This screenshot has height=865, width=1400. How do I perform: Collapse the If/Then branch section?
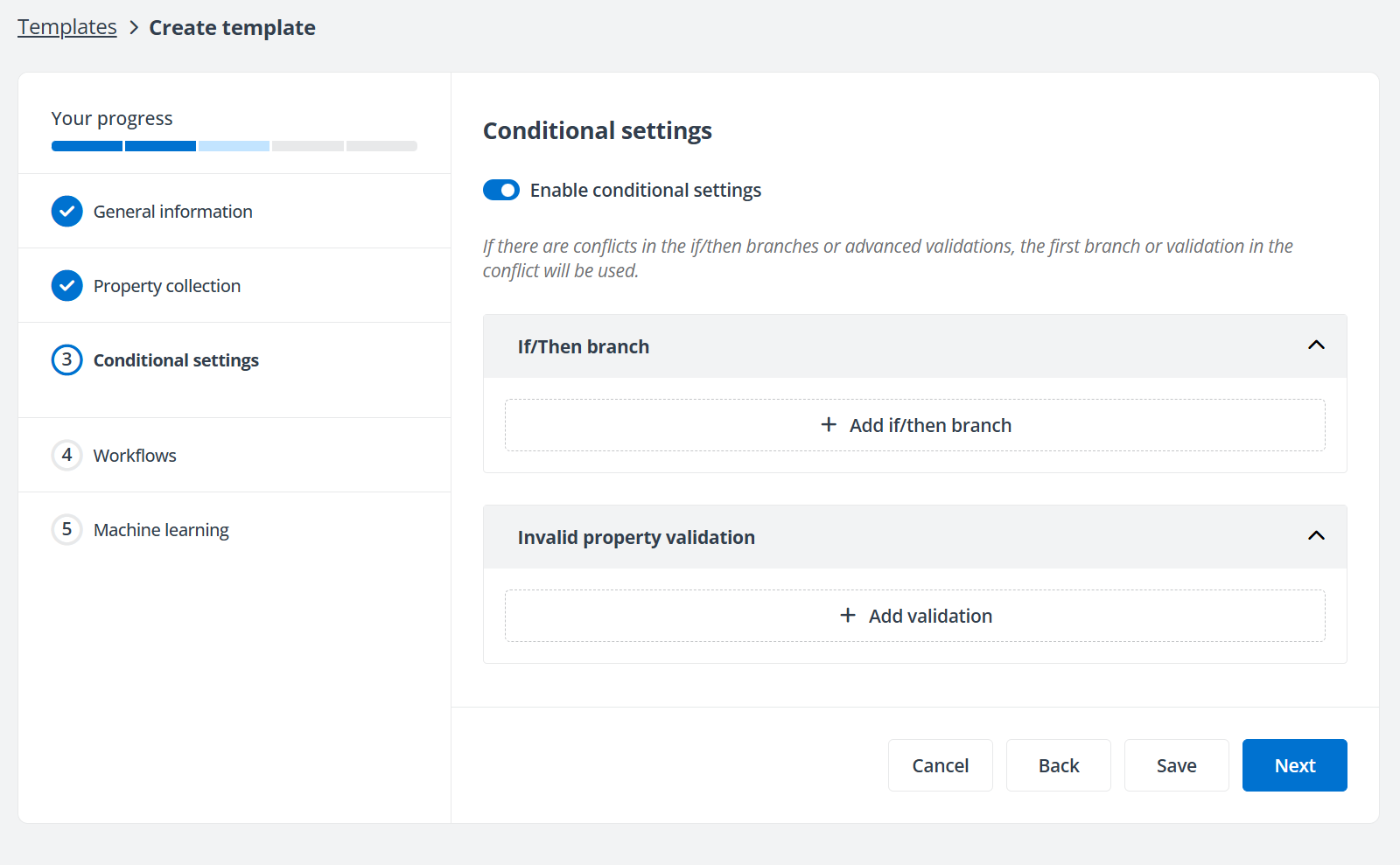1316,346
